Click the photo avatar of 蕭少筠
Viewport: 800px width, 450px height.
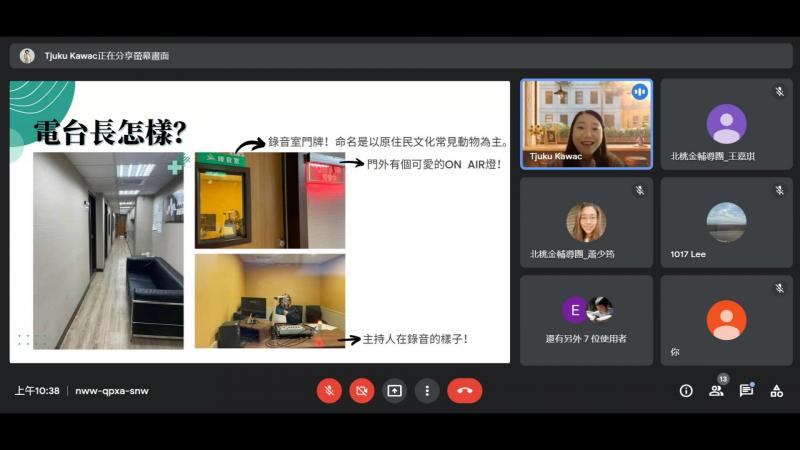click(586, 222)
